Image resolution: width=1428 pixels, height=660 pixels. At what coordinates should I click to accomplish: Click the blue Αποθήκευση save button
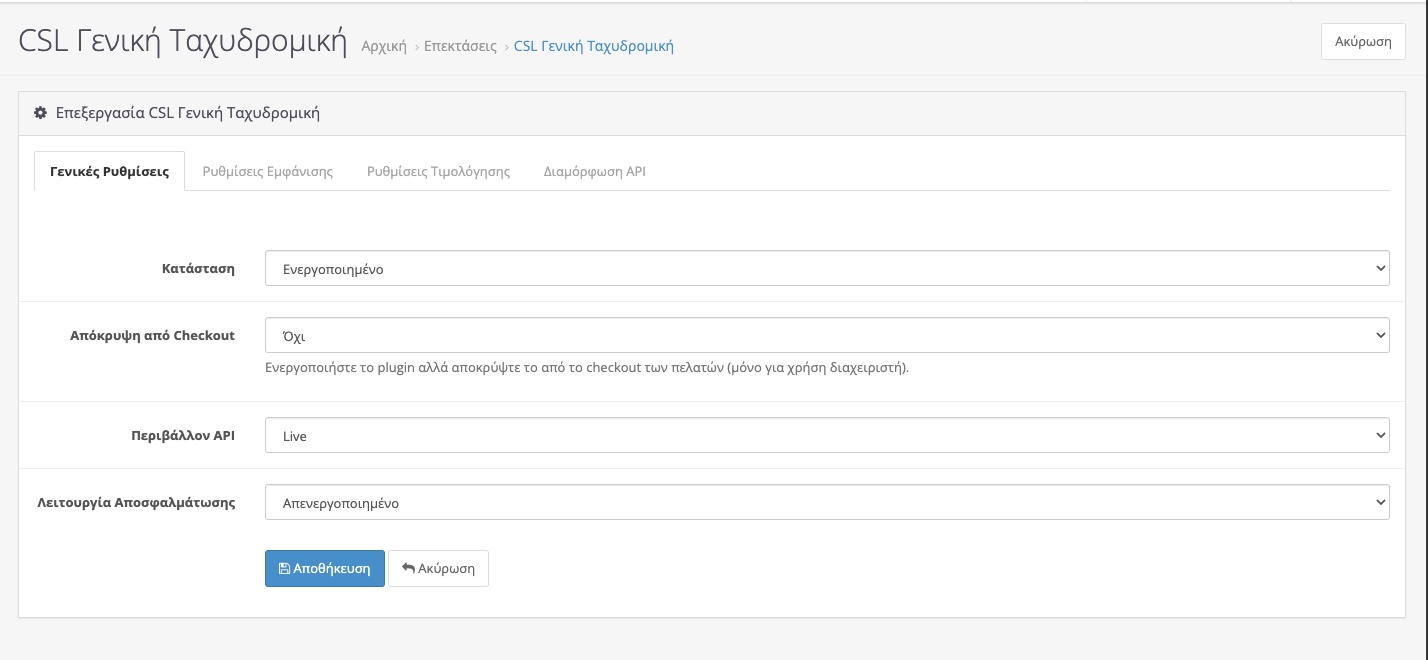pos(325,568)
